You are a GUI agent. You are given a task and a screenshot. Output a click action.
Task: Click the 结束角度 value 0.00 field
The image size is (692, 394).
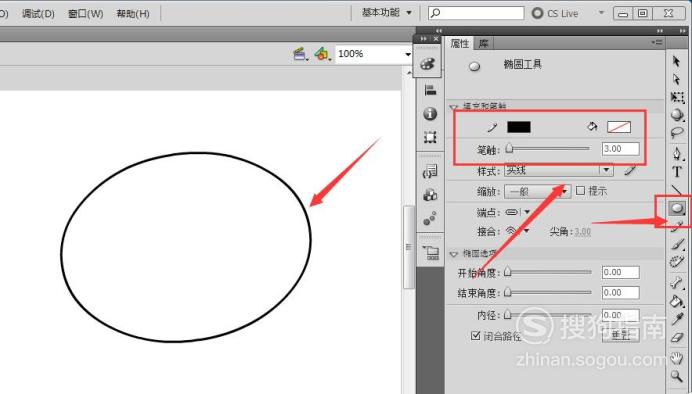pyautogui.click(x=621, y=293)
